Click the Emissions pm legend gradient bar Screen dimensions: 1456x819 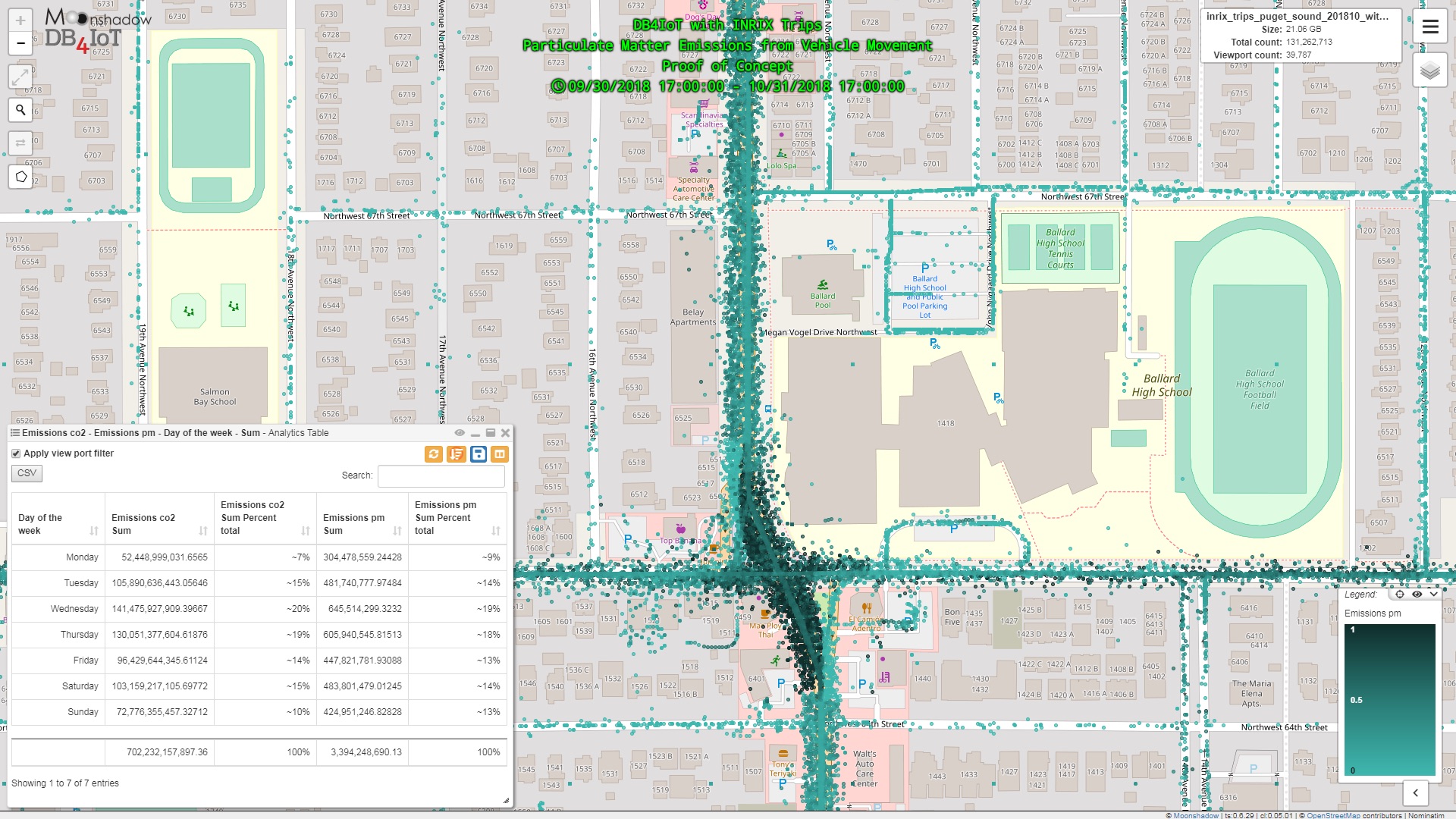(x=1389, y=699)
